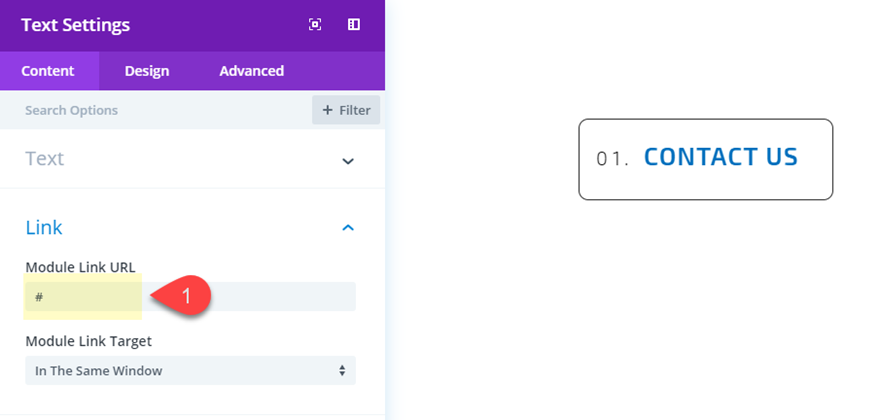Collapse the Link section chevron
The width and height of the screenshot is (880, 420).
coord(348,228)
